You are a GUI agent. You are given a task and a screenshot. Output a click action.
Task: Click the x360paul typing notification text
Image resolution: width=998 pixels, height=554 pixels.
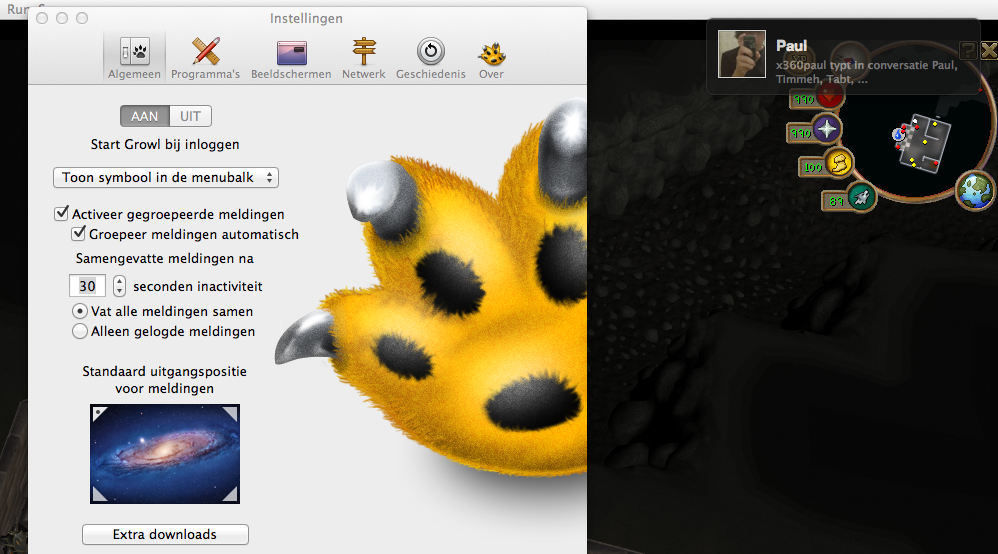[866, 72]
